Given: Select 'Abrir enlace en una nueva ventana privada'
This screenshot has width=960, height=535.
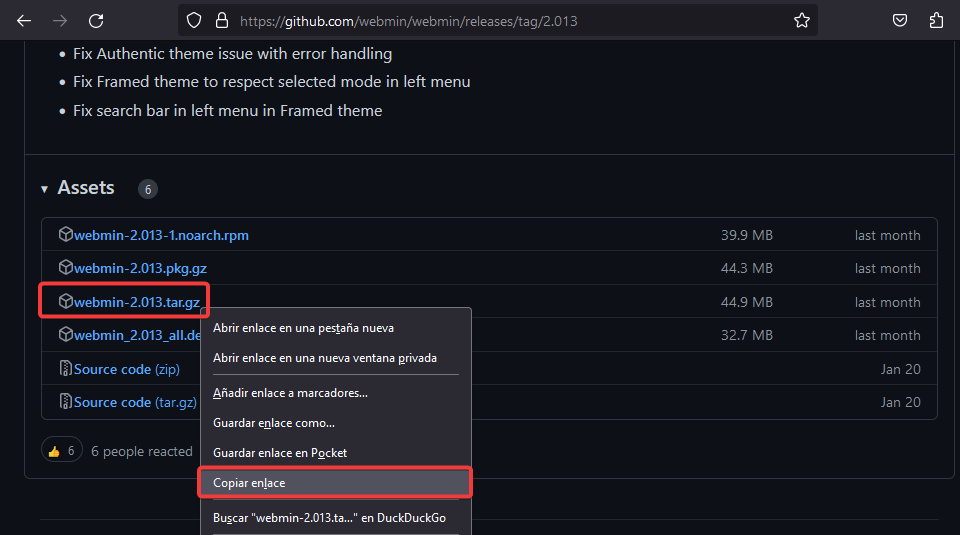Looking at the screenshot, I should tap(324, 358).
